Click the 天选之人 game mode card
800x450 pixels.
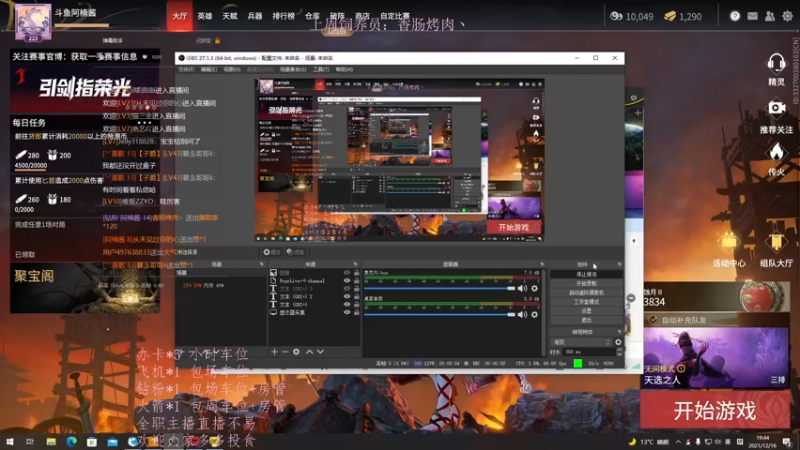tap(716, 358)
